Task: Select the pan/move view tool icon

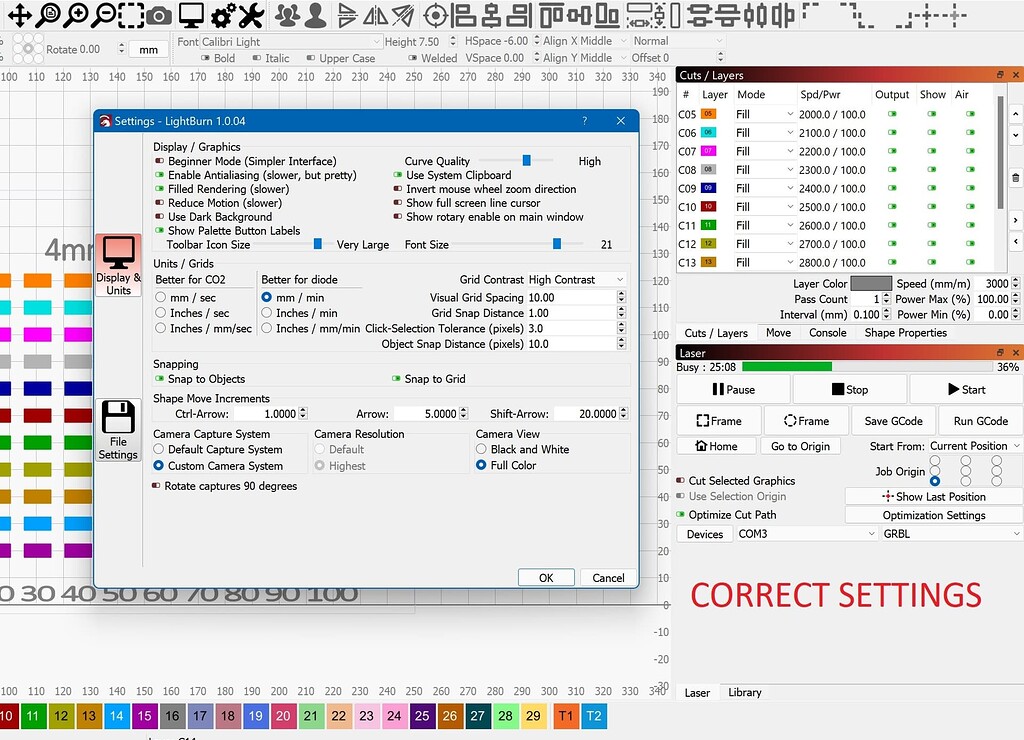Action: 20,15
